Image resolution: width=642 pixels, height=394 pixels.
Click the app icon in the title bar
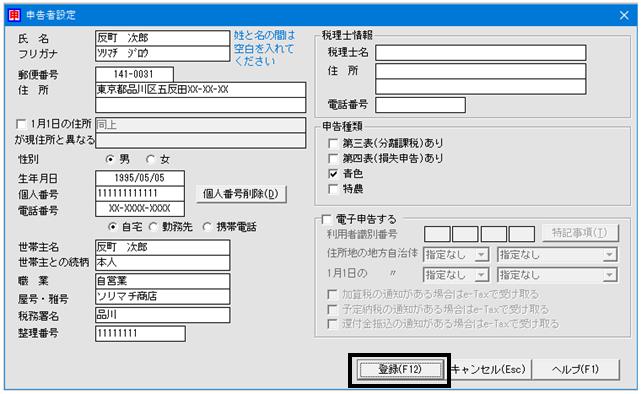(x=14, y=15)
